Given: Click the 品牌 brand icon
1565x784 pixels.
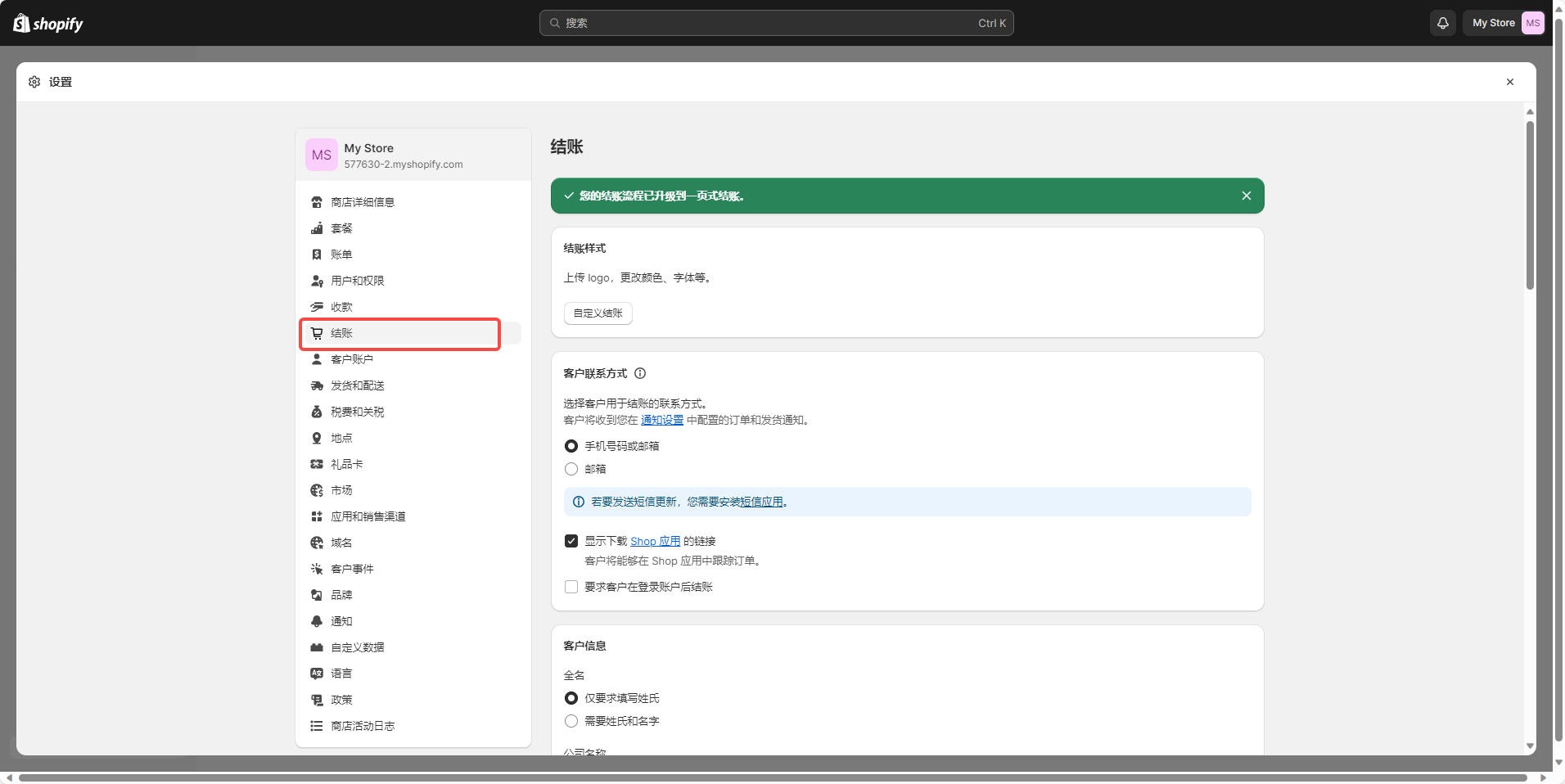Looking at the screenshot, I should click(317, 595).
